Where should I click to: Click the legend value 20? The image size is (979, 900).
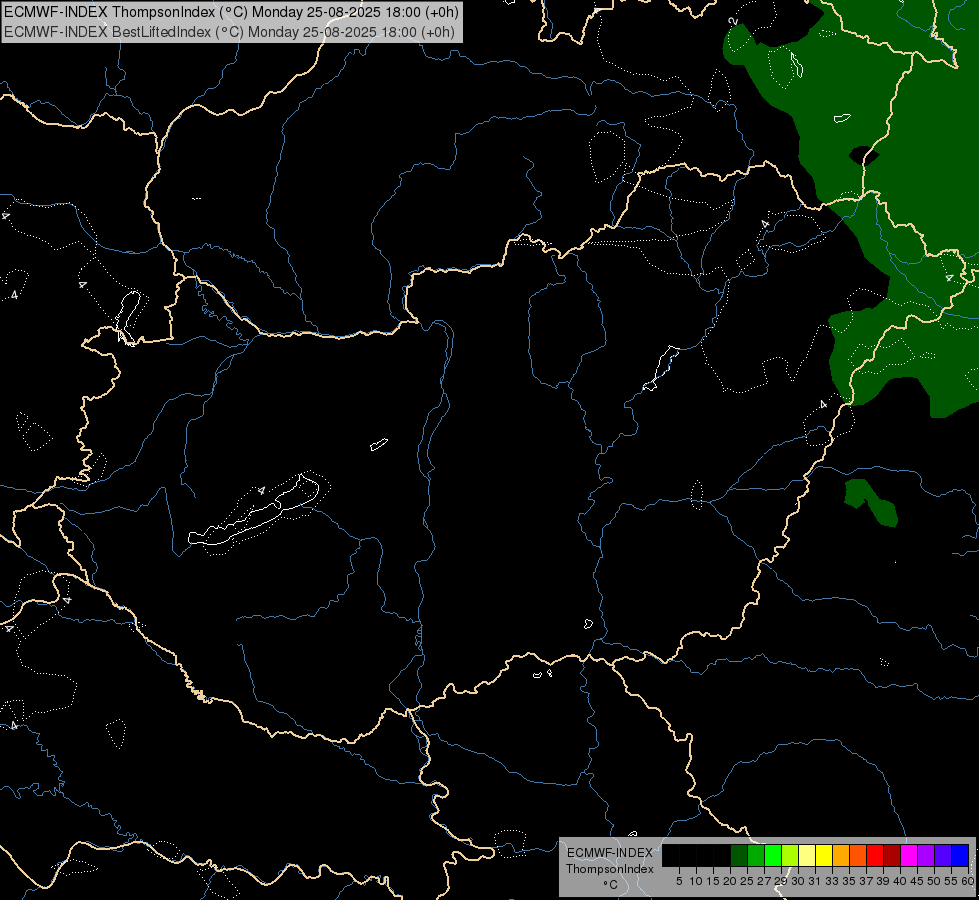click(x=730, y=881)
